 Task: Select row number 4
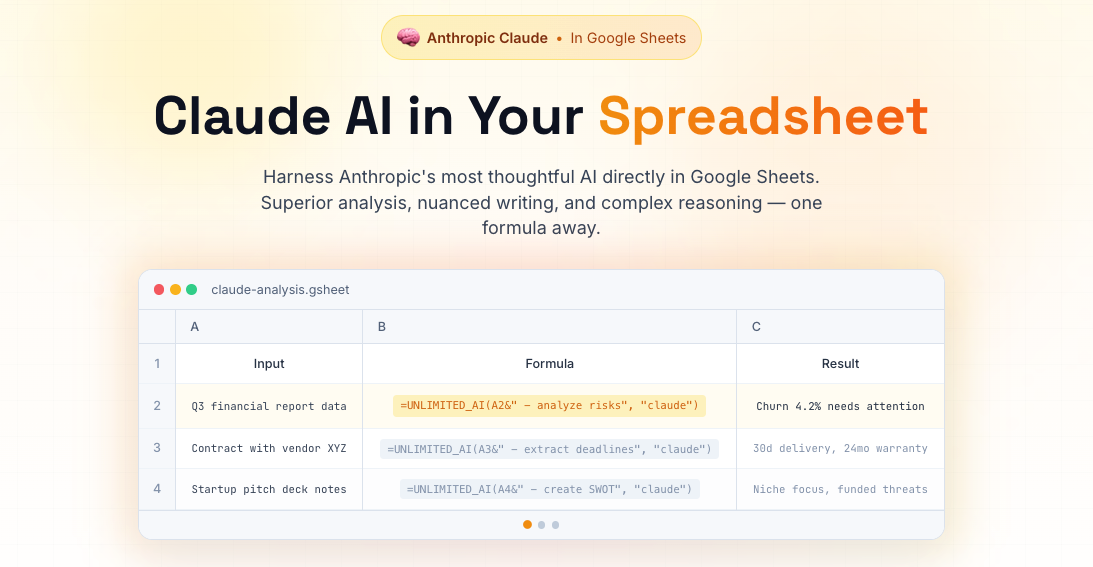point(157,489)
